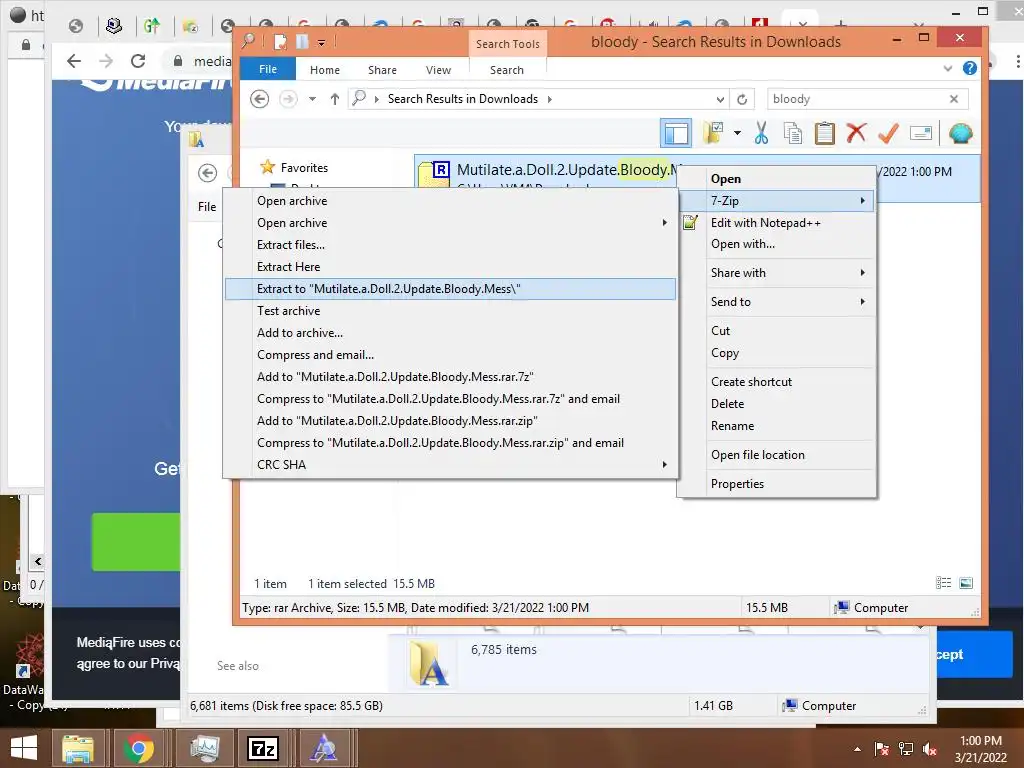The image size is (1024, 768).
Task: Click the Action Center flag tray icon
Action: point(882,749)
